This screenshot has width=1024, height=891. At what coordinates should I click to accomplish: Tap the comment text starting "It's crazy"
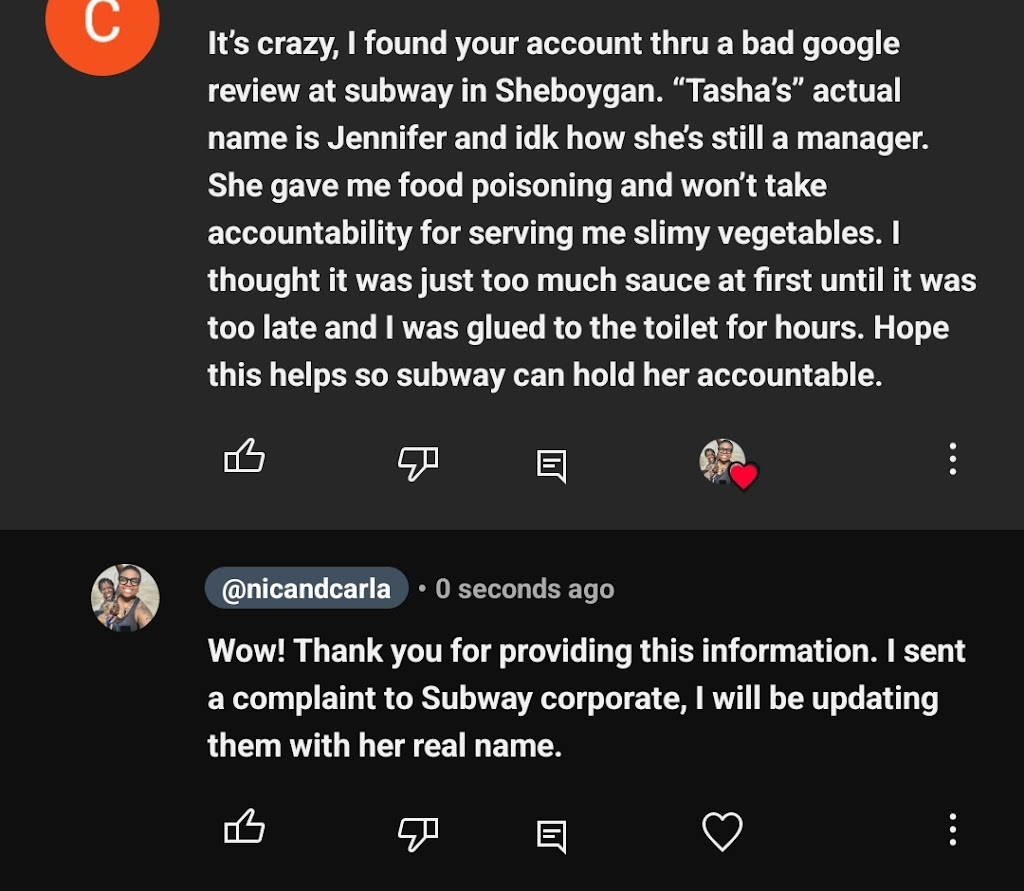[553, 44]
